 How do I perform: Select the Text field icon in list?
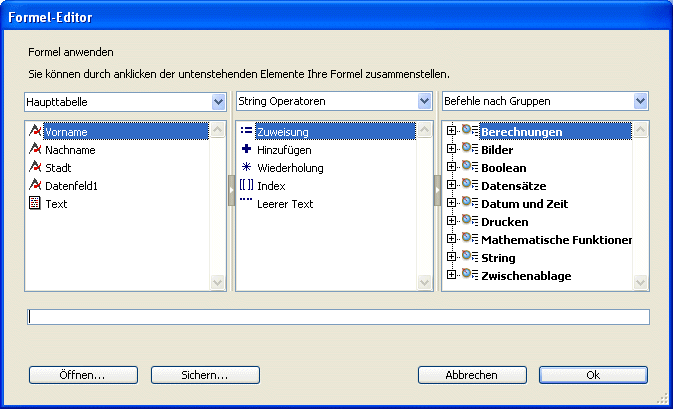(36, 203)
